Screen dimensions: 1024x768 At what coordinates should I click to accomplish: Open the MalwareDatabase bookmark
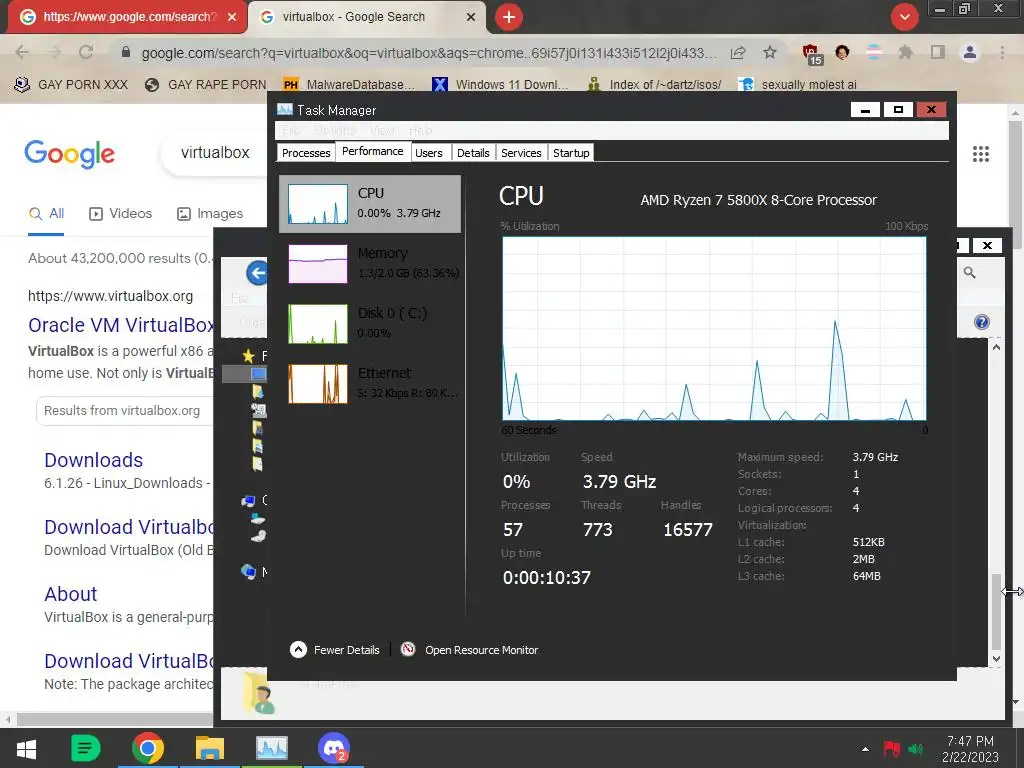(x=349, y=84)
